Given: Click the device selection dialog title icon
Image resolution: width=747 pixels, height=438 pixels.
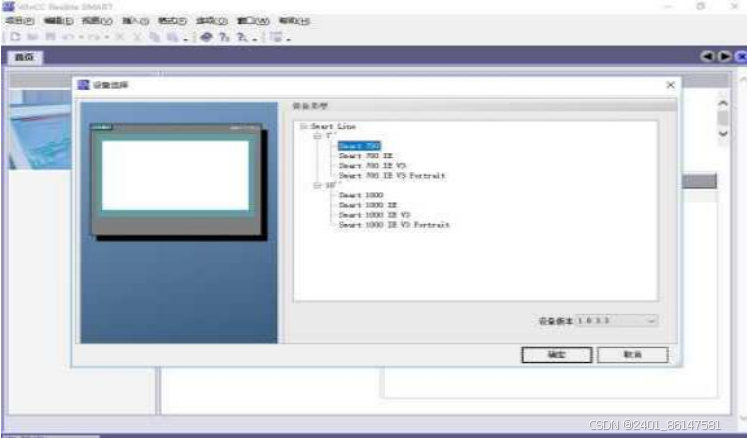Looking at the screenshot, I should (83, 85).
